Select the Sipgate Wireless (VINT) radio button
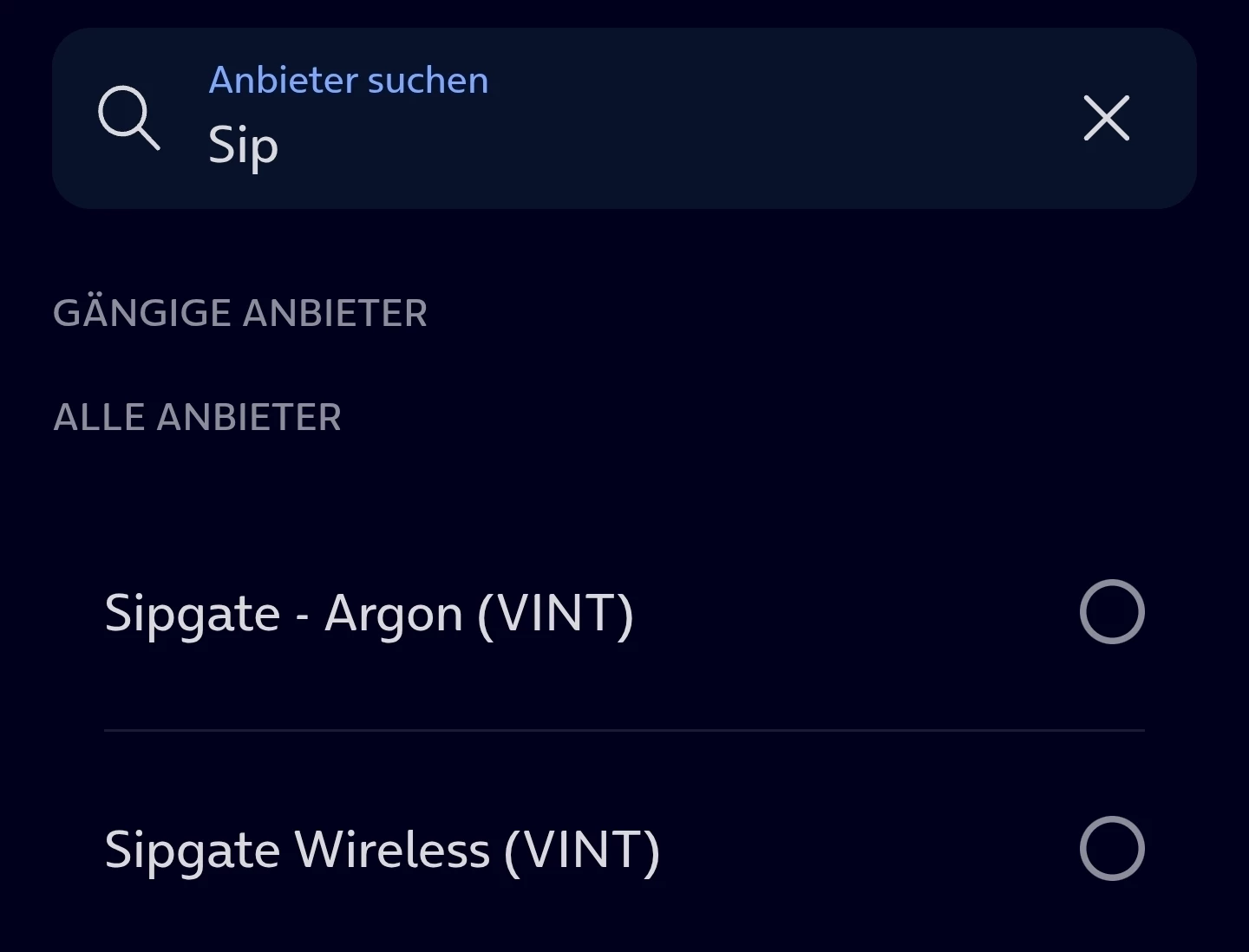This screenshot has width=1249, height=952. click(1111, 849)
